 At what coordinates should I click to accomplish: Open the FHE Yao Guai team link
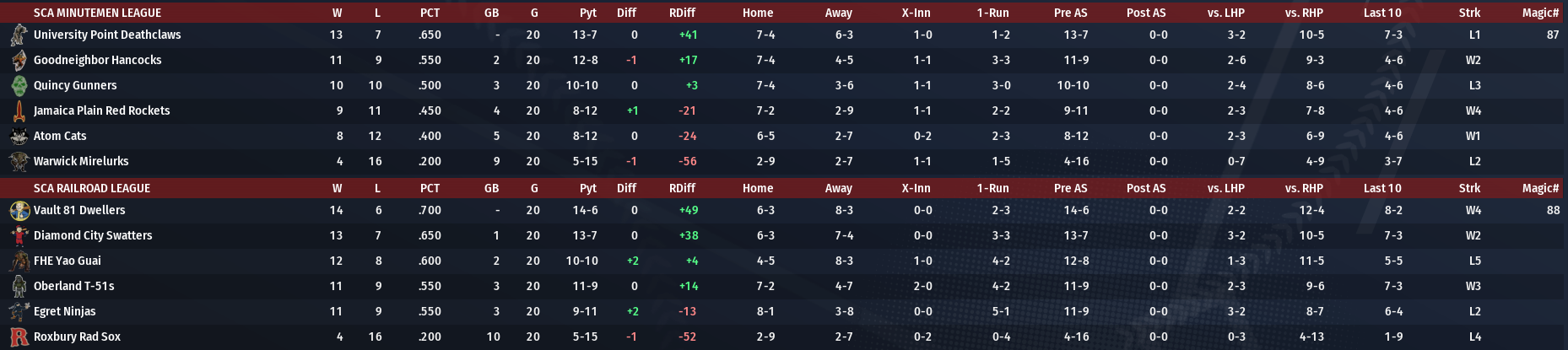tap(68, 261)
